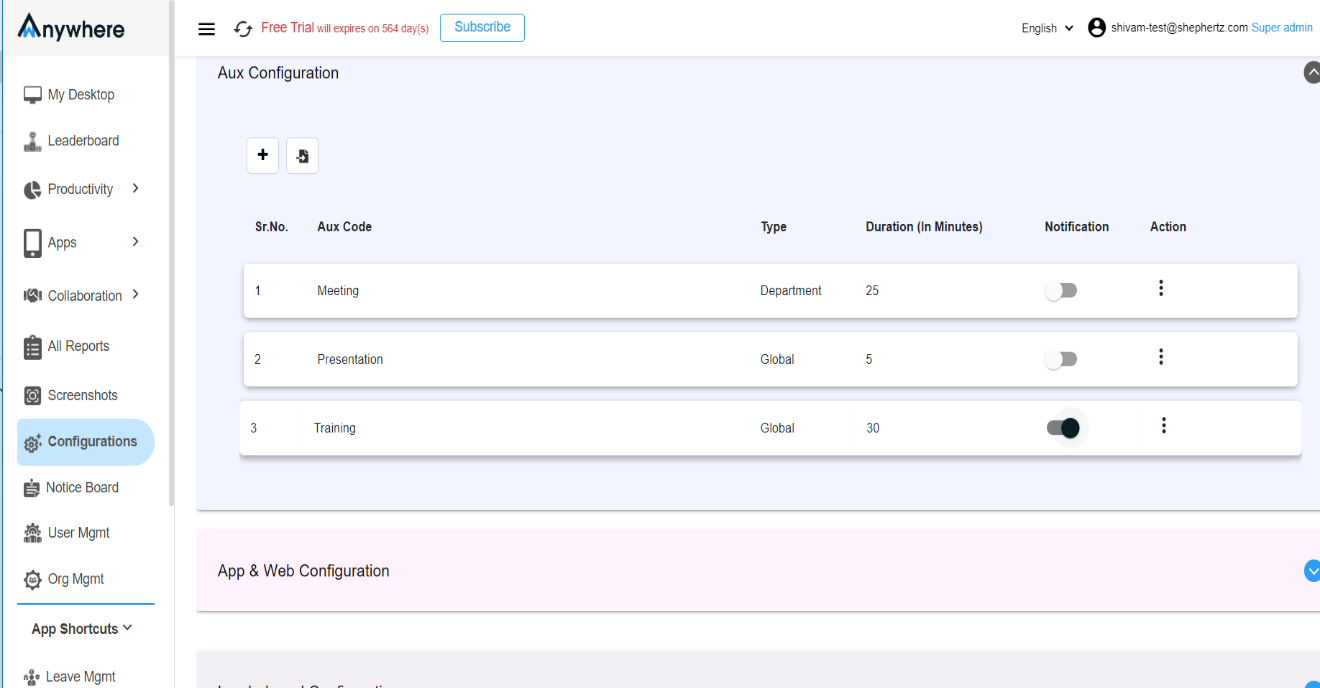The image size is (1320, 688).
Task: Click the User Mgmt people icon
Action: pyautogui.click(x=32, y=533)
